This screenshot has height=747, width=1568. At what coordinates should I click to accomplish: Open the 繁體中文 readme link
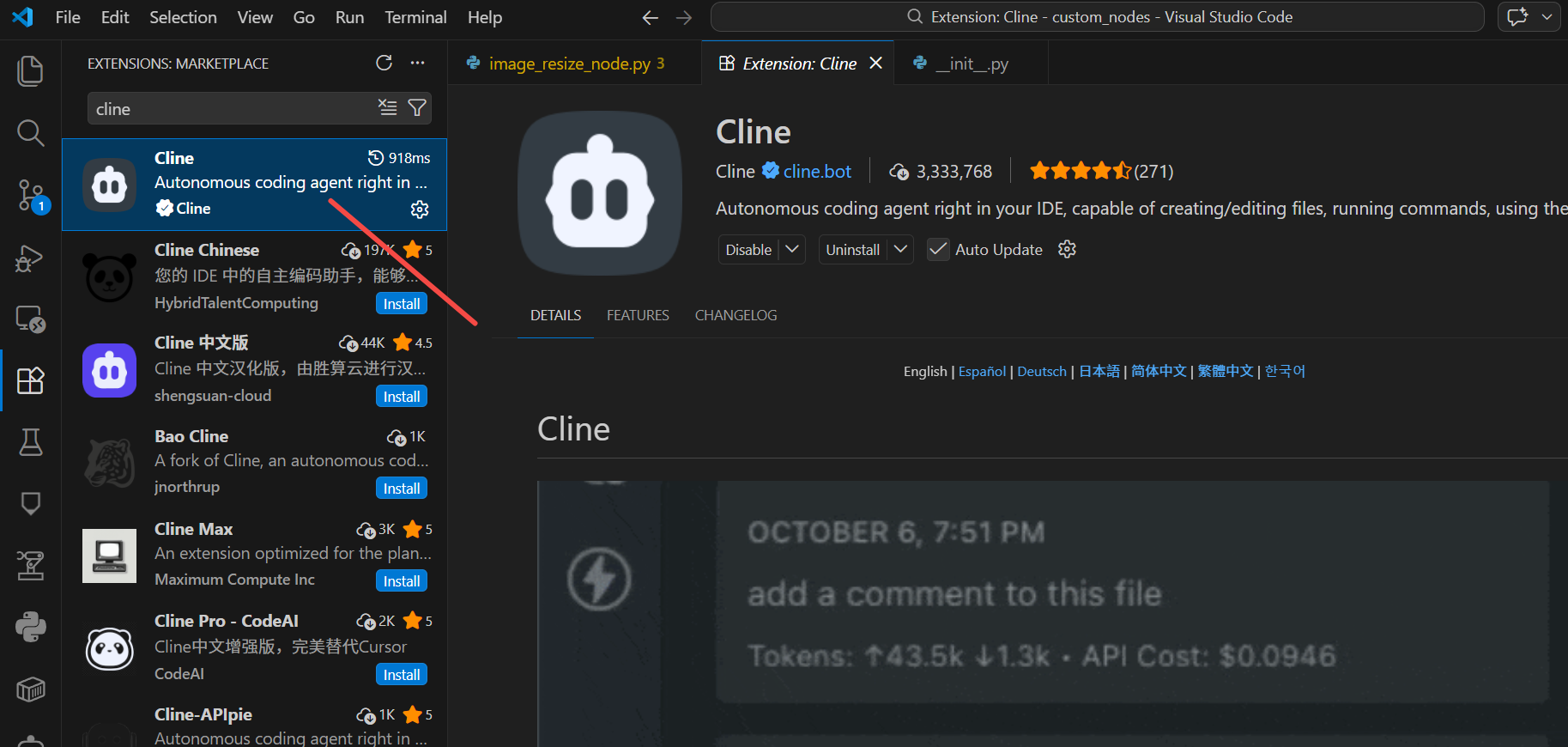coord(1226,371)
